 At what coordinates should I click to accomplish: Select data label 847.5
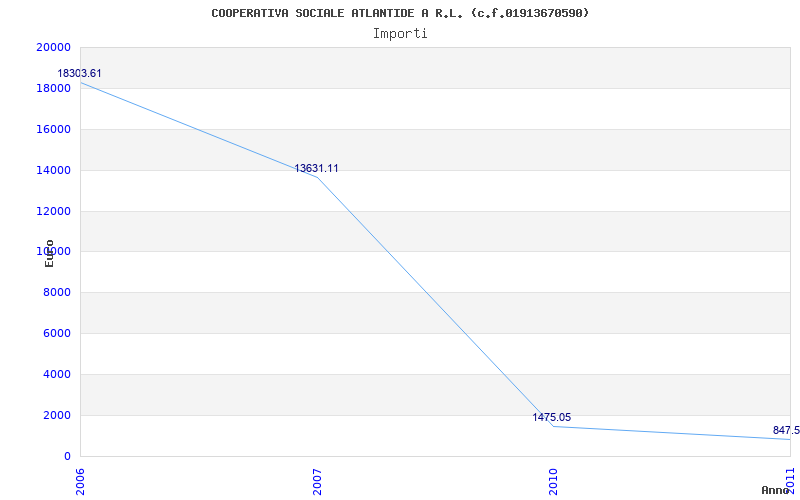(x=786, y=430)
